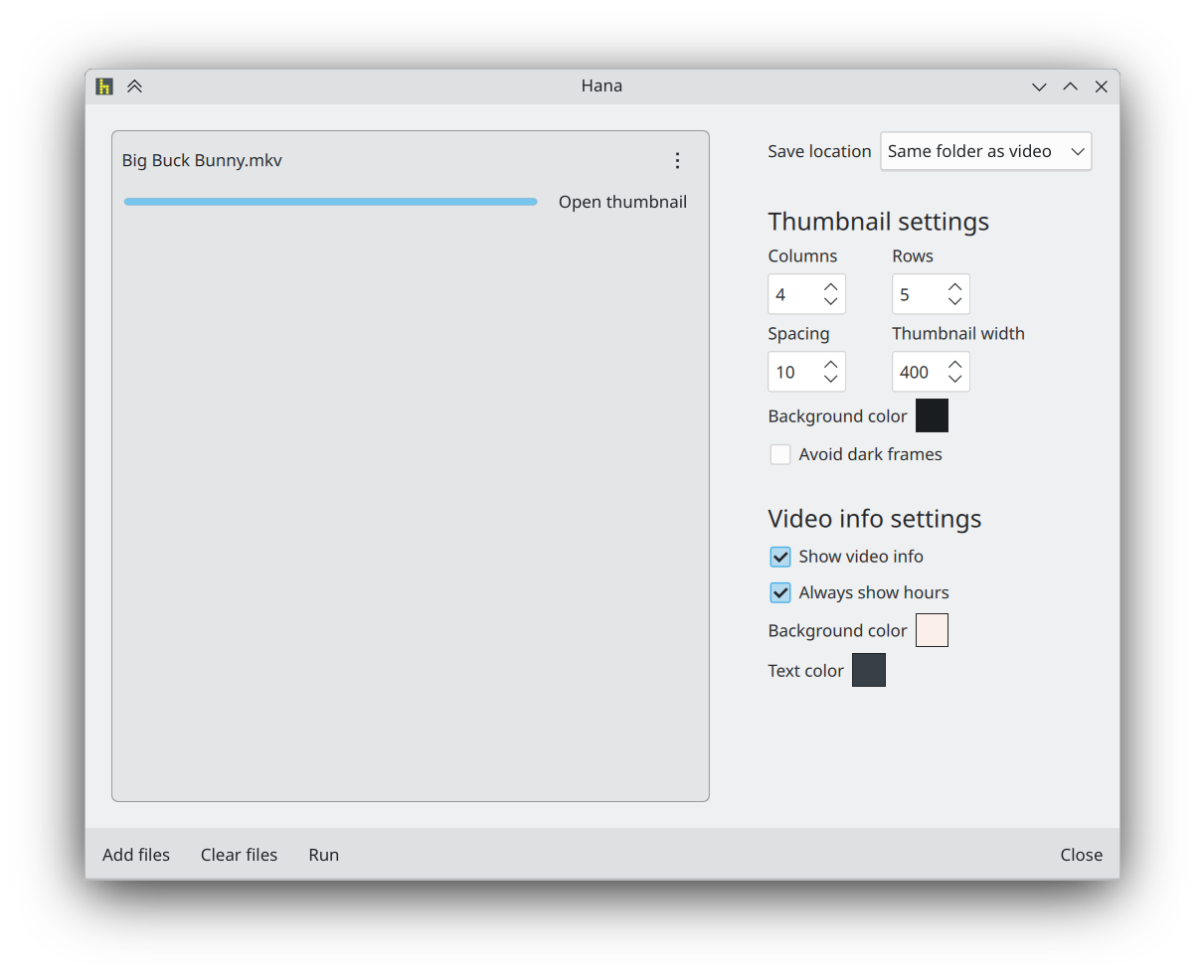The width and height of the screenshot is (1204, 980).
Task: Increase Columns using the up arrow
Action: [x=833, y=286]
